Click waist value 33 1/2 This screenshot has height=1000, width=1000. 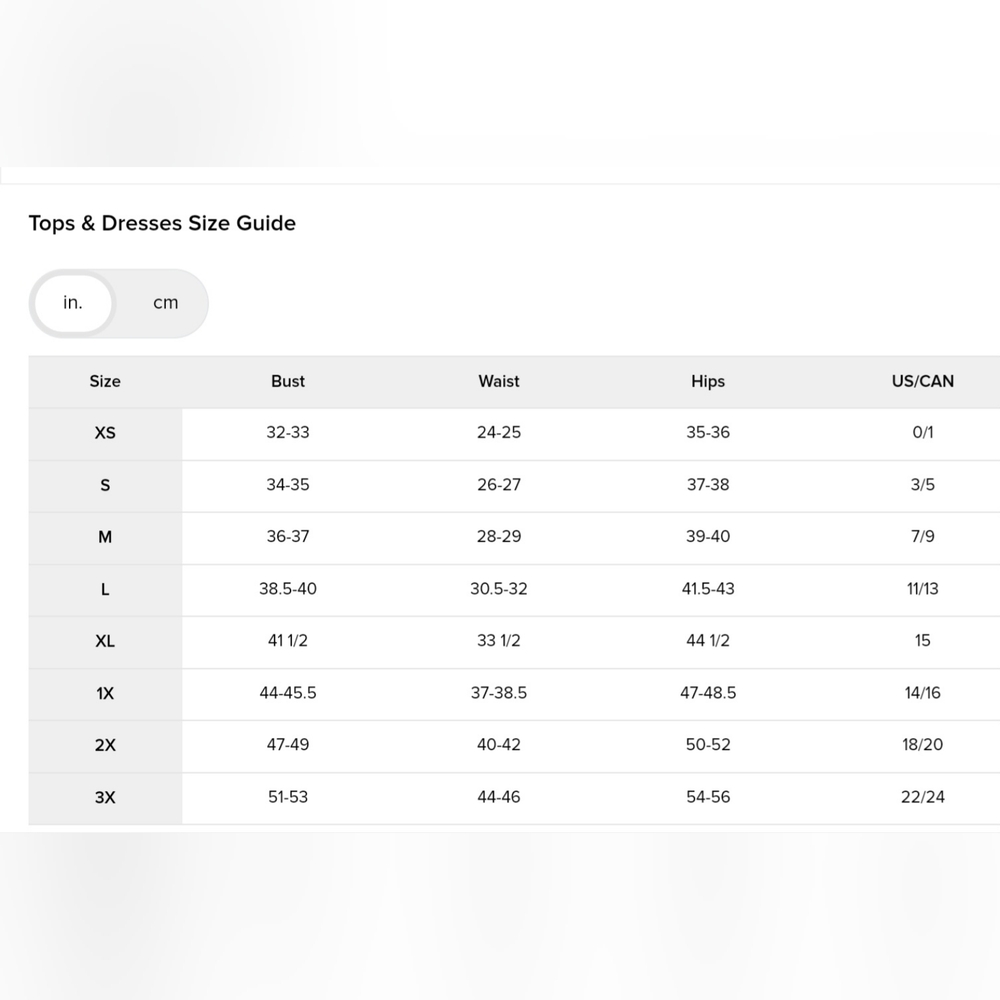click(x=499, y=640)
